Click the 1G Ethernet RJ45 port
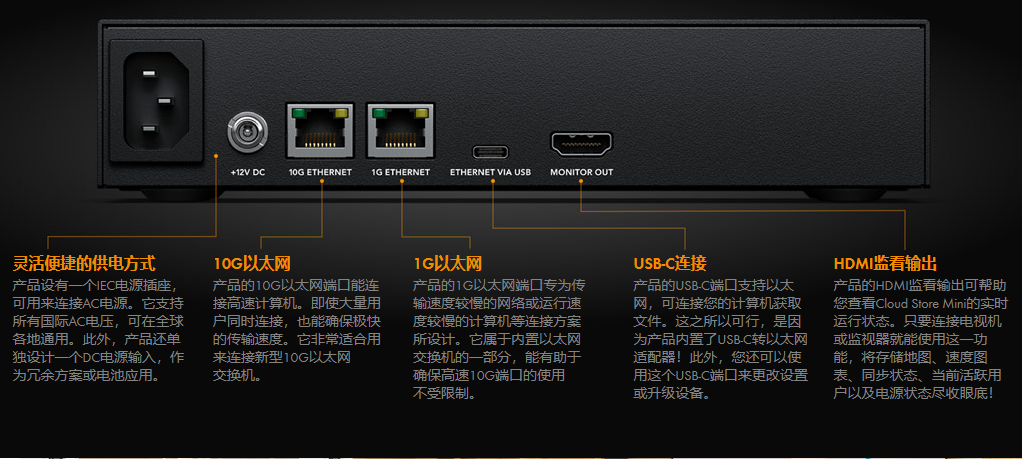 click(x=400, y=130)
